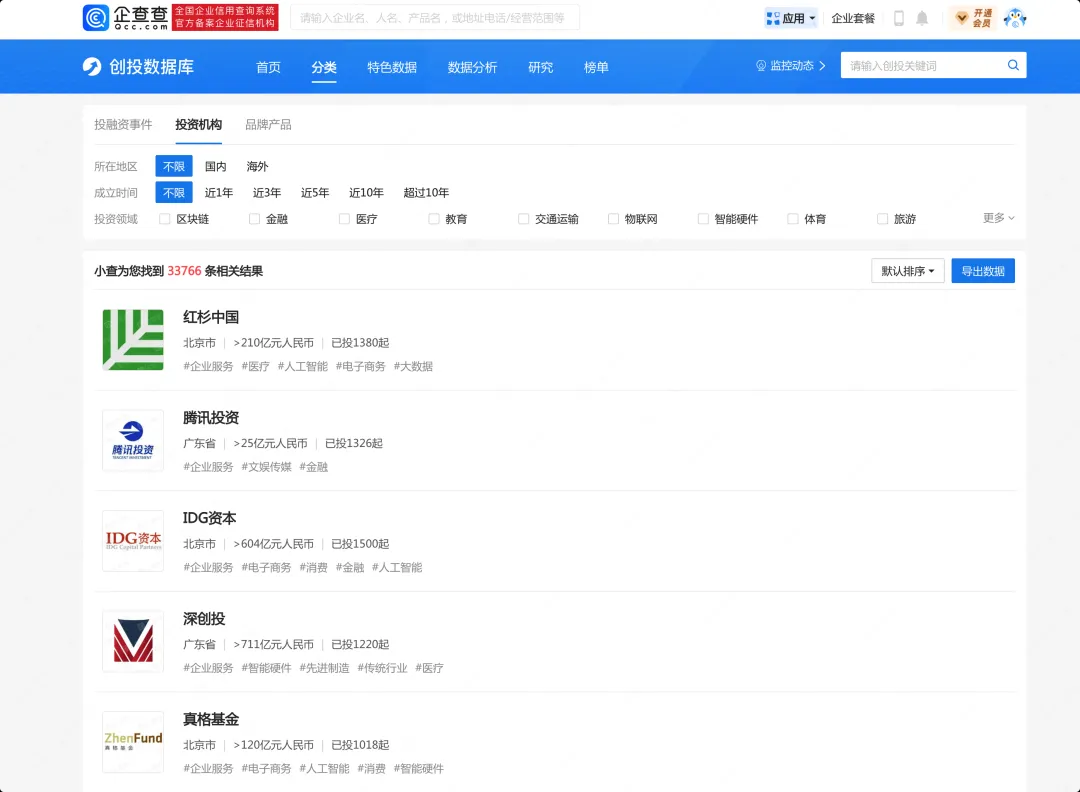Click the #先进制造 tag under 深创投
The height and width of the screenshot is (792, 1080).
pos(324,668)
